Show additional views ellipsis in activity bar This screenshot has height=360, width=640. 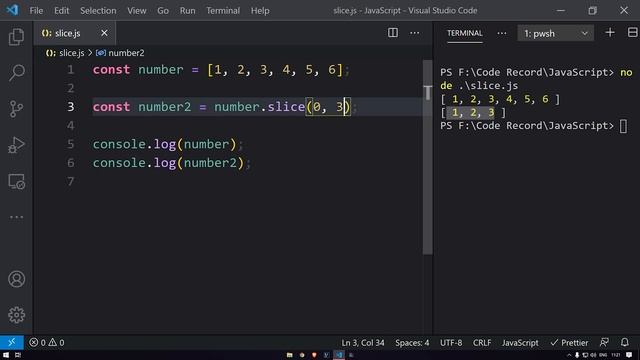[16, 217]
